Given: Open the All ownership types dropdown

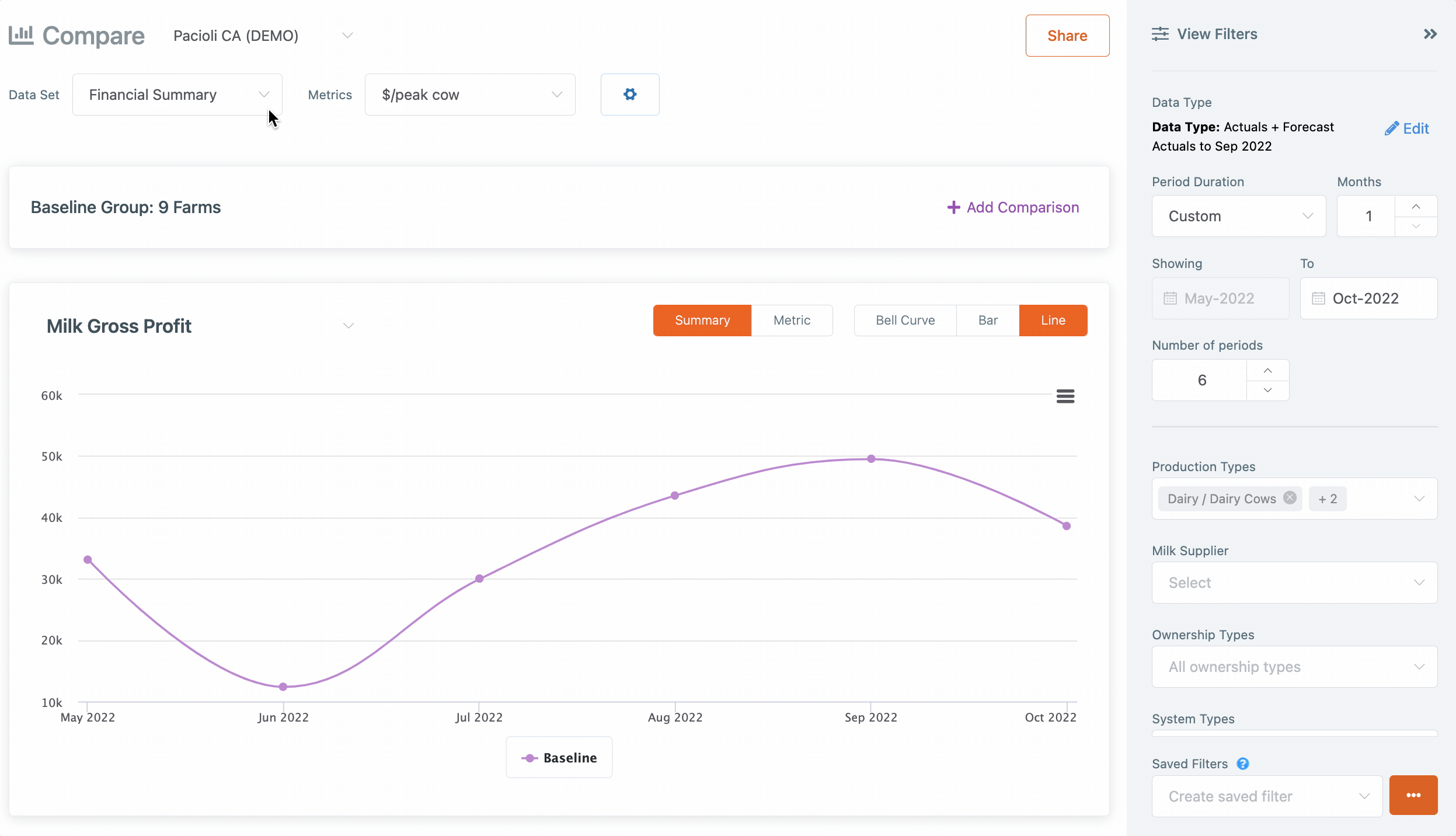Looking at the screenshot, I should [x=1294, y=667].
